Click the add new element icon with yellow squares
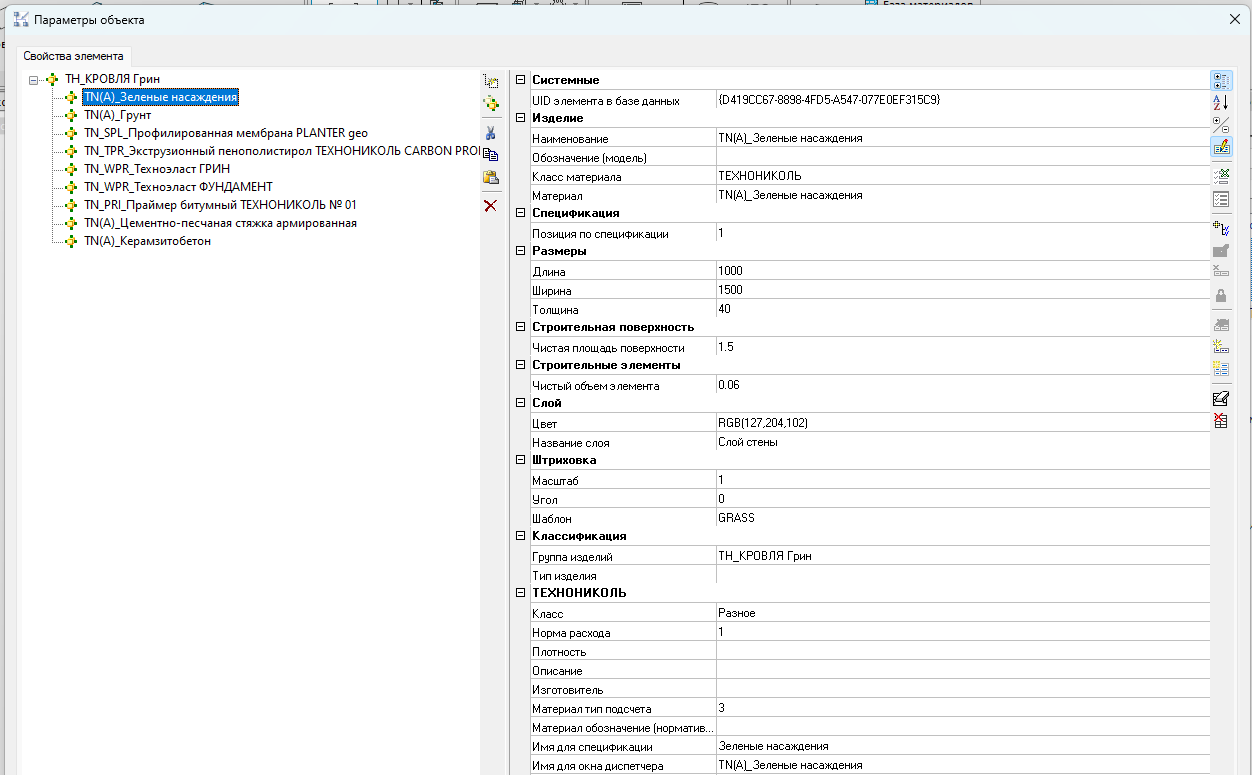 coord(490,103)
